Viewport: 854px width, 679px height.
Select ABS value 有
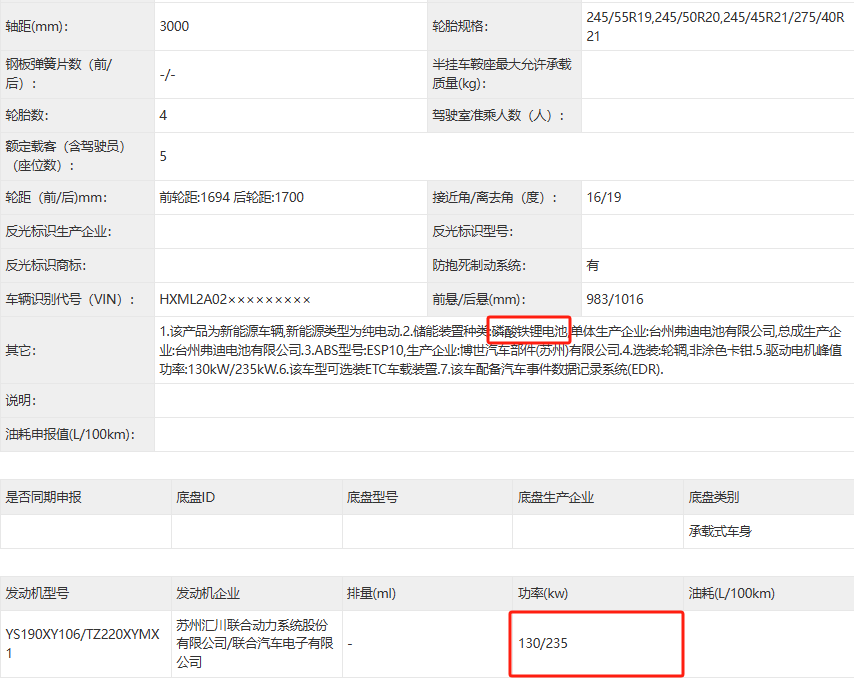click(x=593, y=265)
